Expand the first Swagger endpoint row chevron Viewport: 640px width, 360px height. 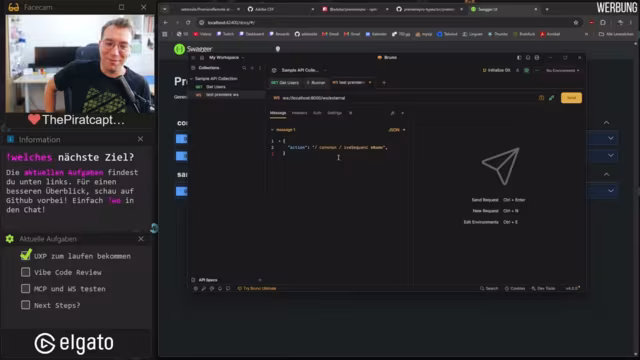click(611, 138)
